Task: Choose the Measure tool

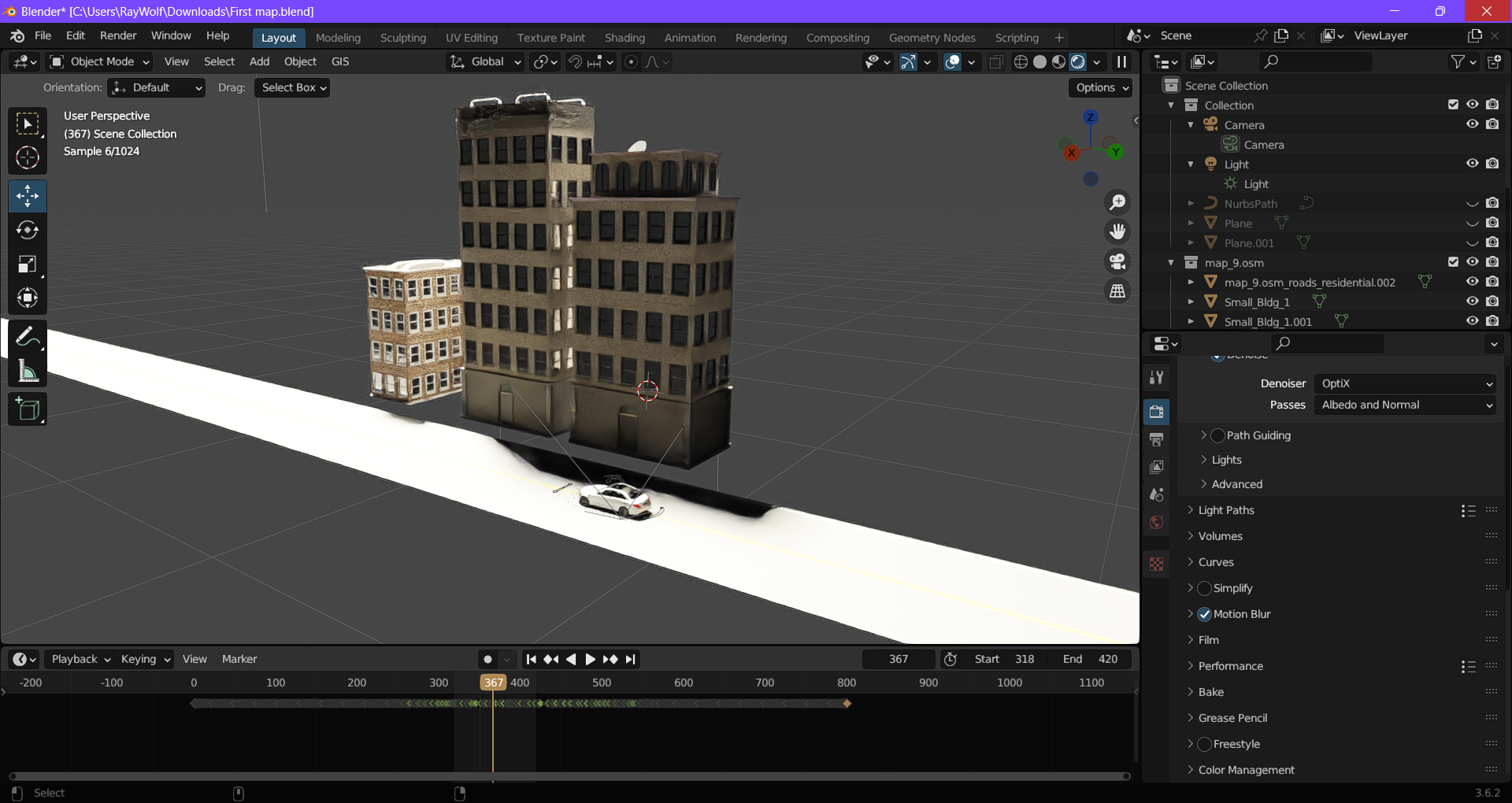Action: [x=28, y=371]
